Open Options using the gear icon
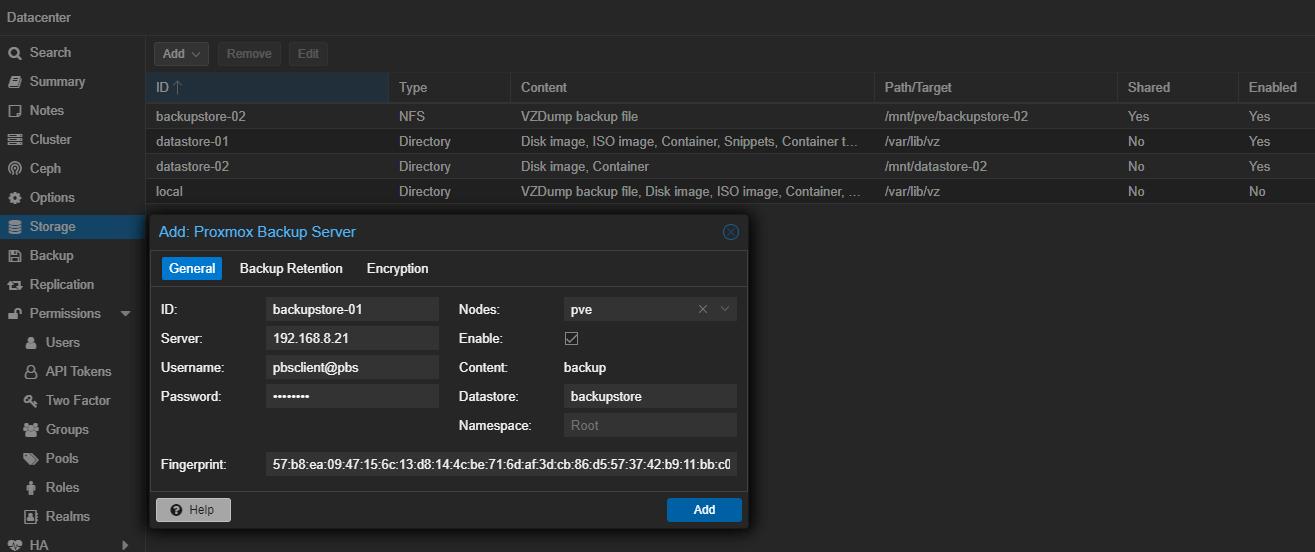Image resolution: width=1315 pixels, height=552 pixels. pos(15,198)
